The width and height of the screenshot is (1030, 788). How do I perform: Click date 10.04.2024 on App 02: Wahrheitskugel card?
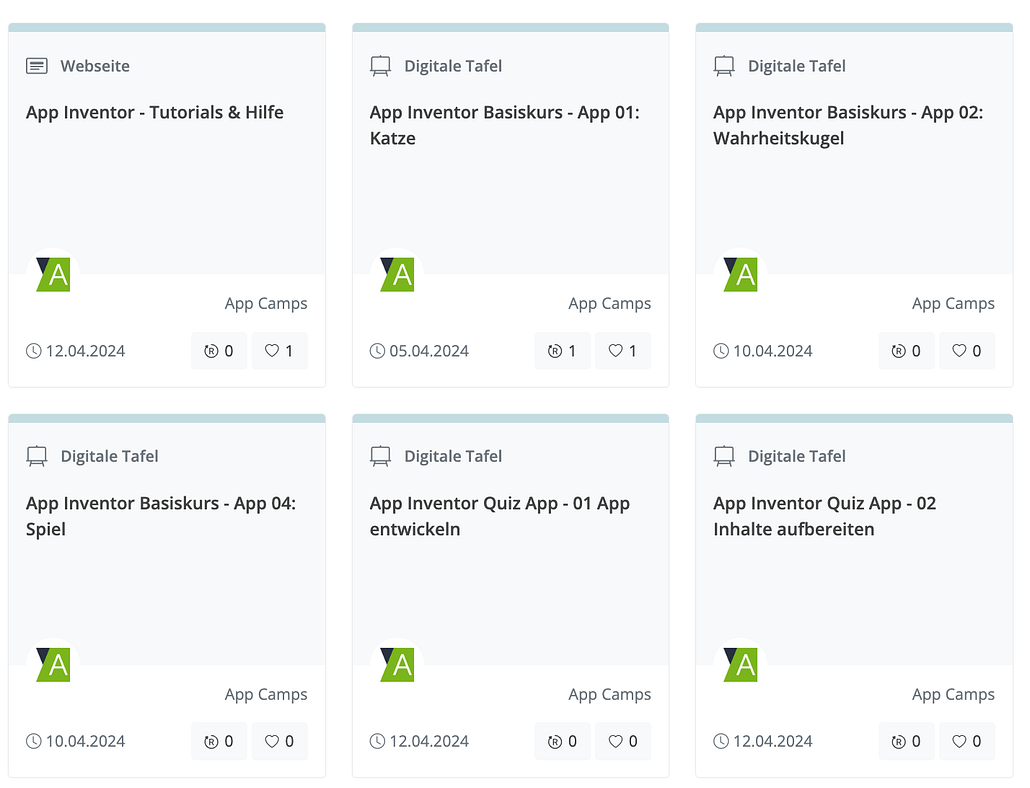[x=772, y=351]
